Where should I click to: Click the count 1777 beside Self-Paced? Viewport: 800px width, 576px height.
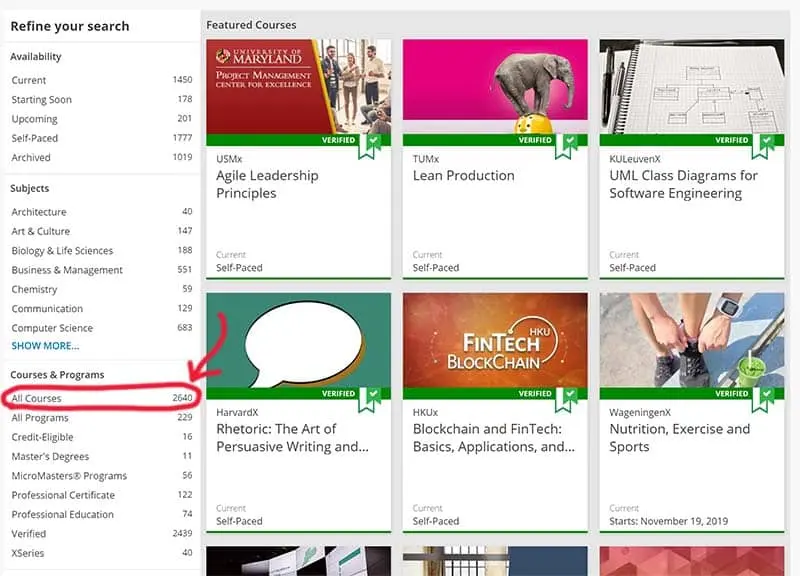[x=182, y=138]
